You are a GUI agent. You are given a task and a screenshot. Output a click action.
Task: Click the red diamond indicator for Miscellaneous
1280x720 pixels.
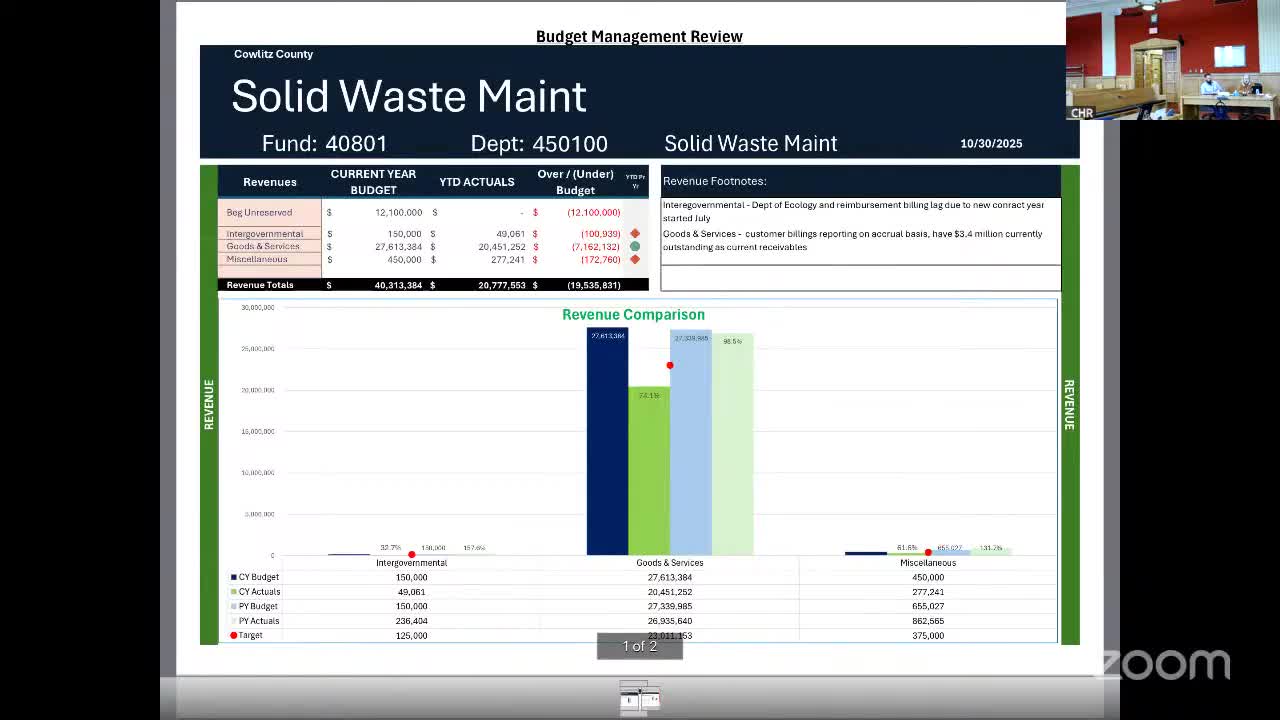point(634,259)
